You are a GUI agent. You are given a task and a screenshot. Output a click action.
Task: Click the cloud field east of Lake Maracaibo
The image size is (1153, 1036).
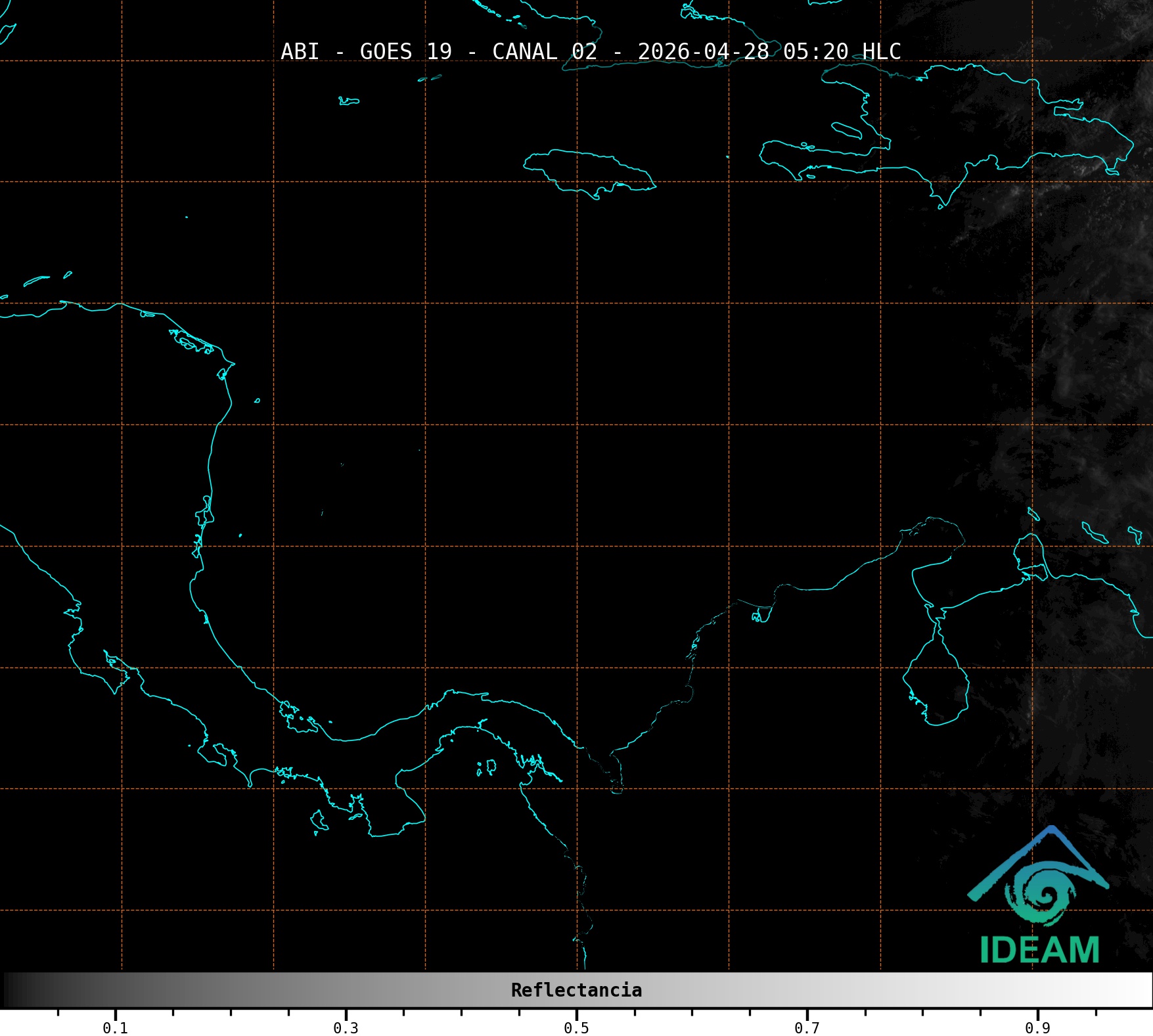pyautogui.click(x=1064, y=690)
